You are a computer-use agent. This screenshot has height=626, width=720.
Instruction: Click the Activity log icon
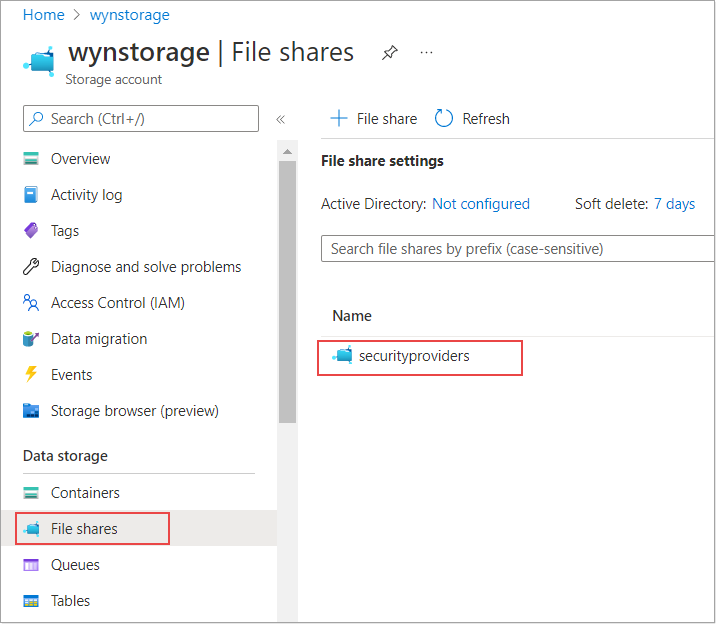pos(31,195)
